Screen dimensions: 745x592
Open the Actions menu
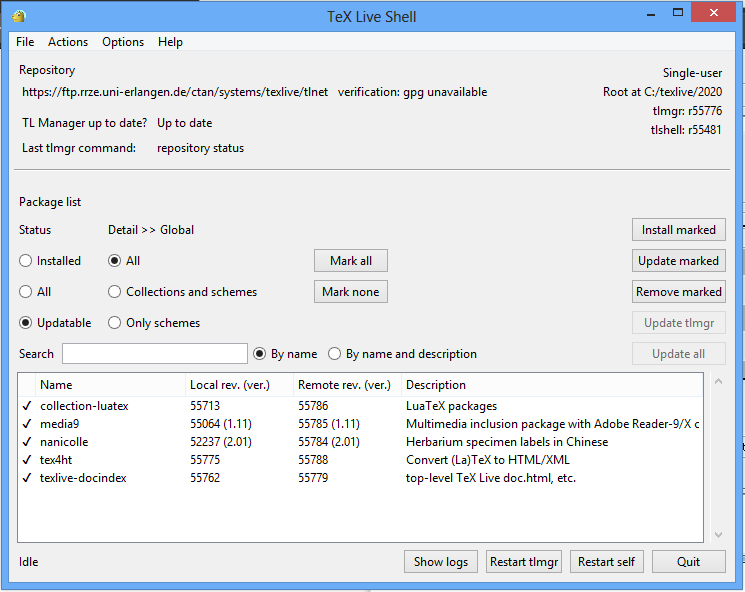click(68, 42)
